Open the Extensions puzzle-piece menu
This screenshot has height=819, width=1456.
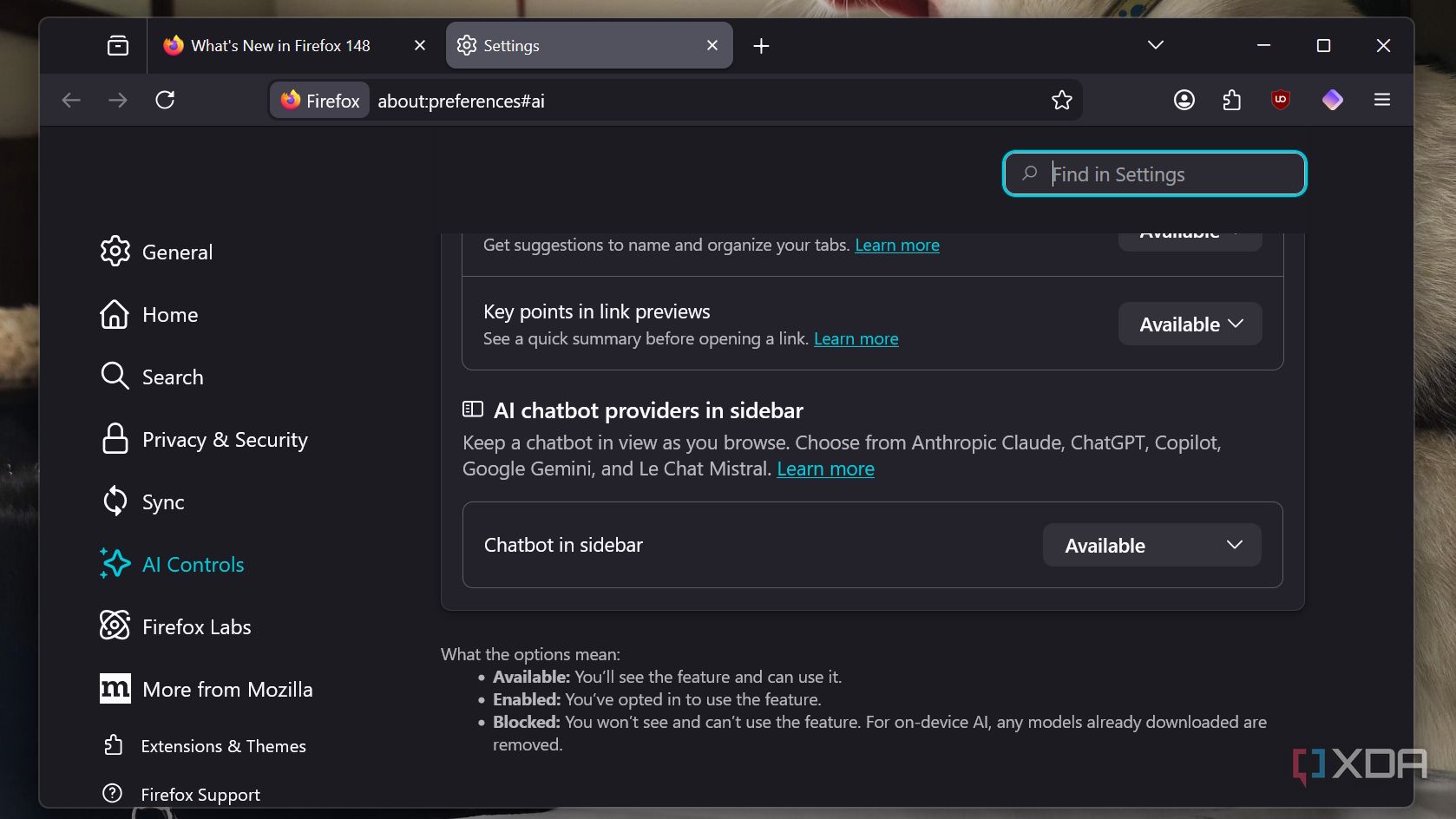tap(1232, 101)
